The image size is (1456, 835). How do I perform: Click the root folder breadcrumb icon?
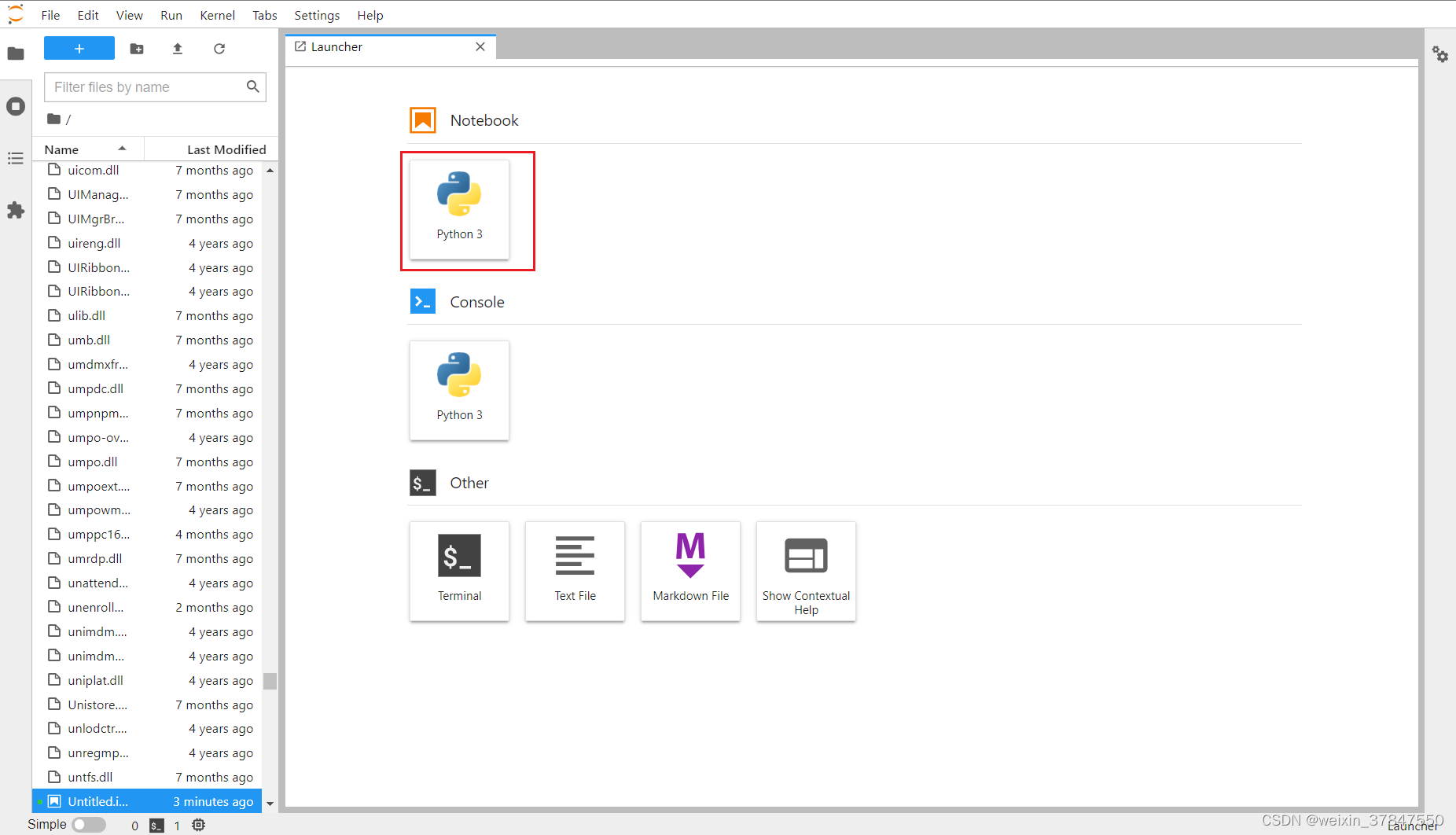(53, 119)
